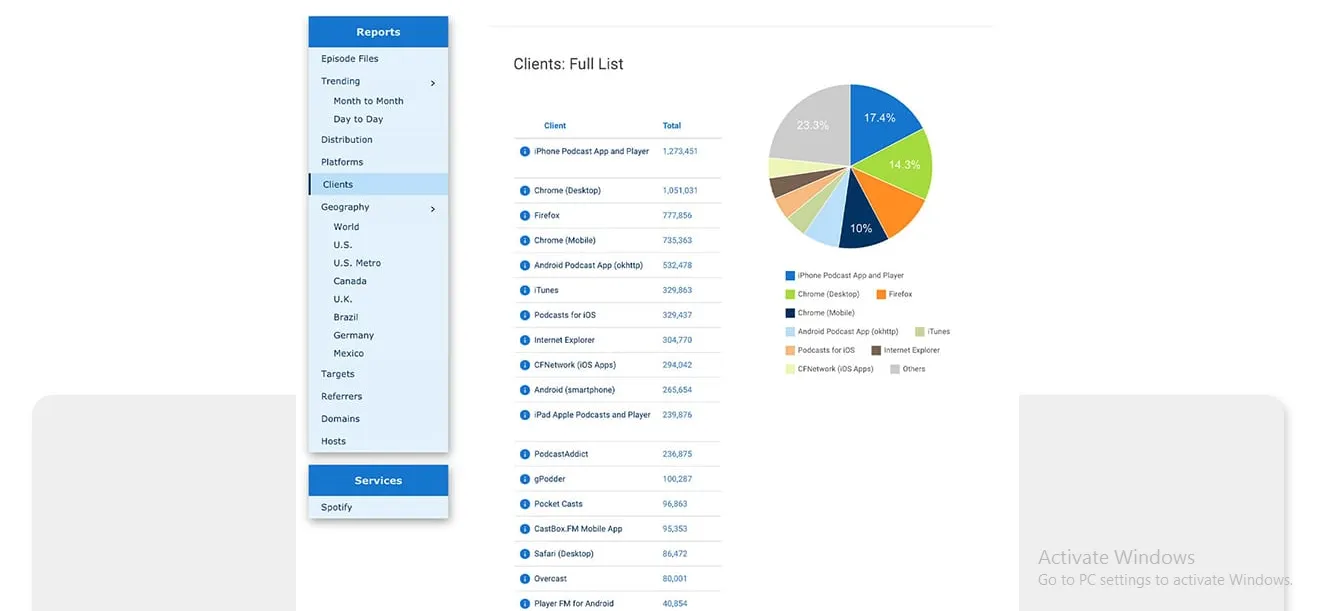Open Trending report

[341, 82]
